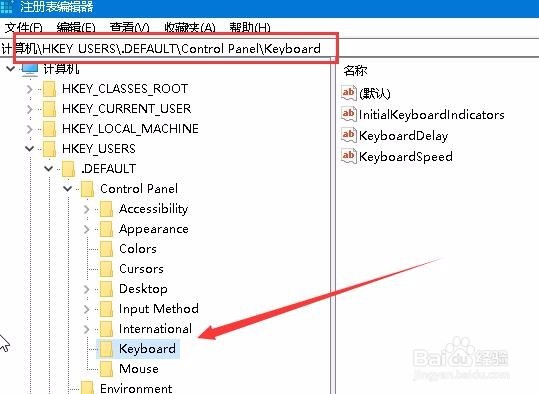Select the InitialKeyboardIndicators value name

pos(431,115)
